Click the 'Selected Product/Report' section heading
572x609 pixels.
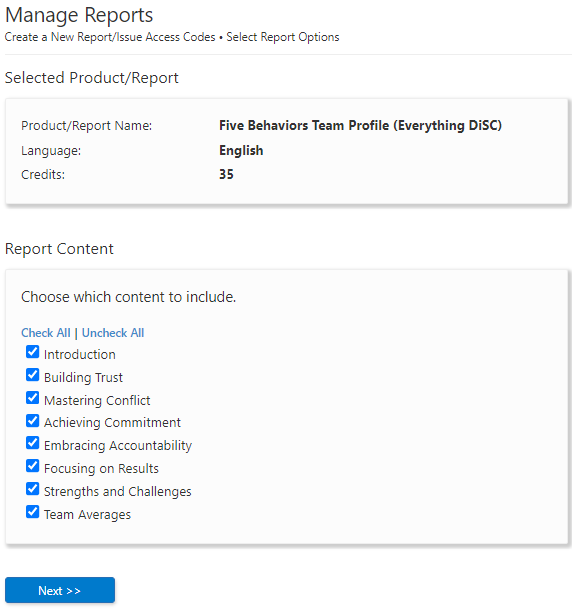pyautogui.click(x=92, y=78)
